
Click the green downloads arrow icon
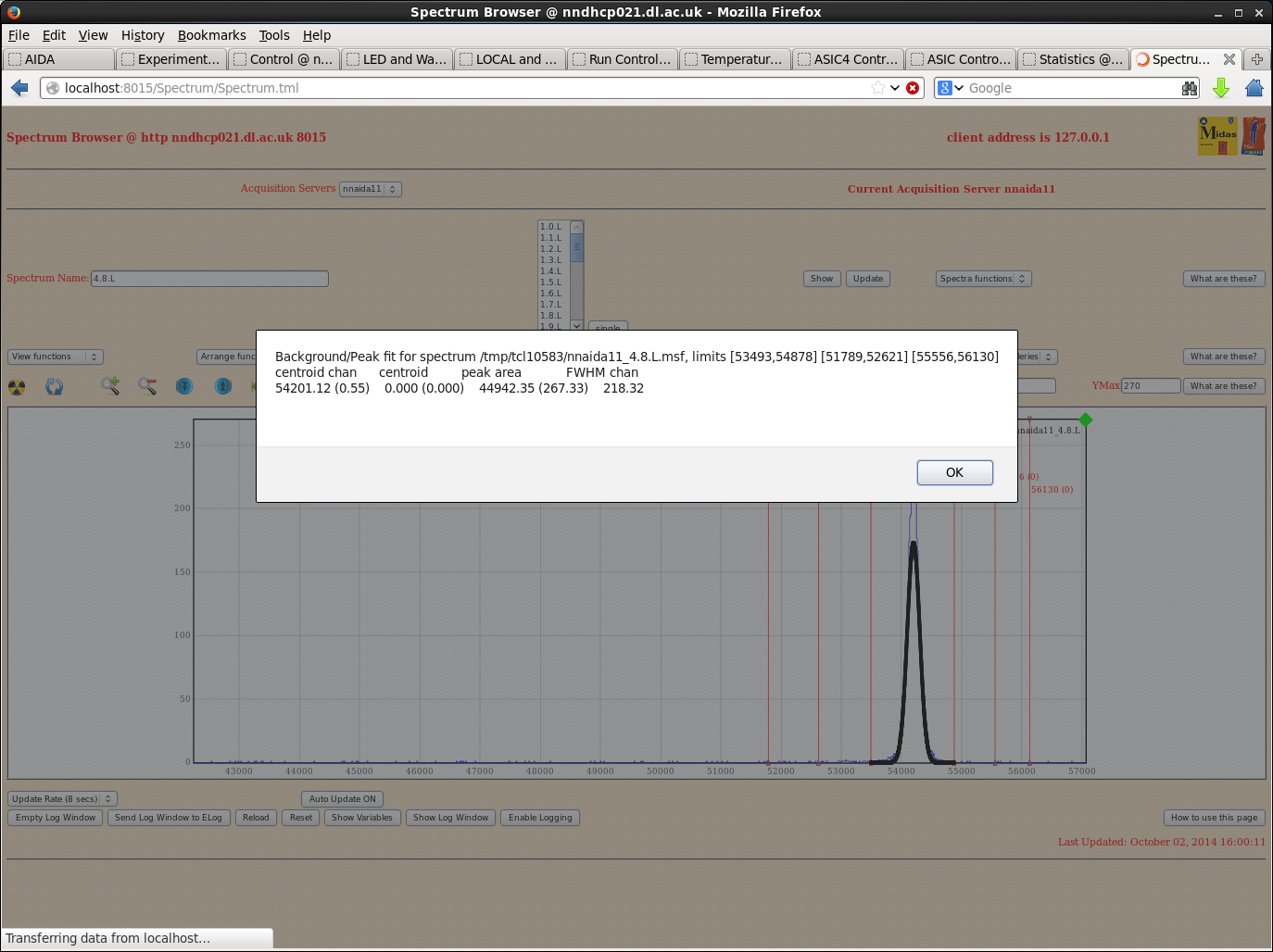coord(1221,88)
